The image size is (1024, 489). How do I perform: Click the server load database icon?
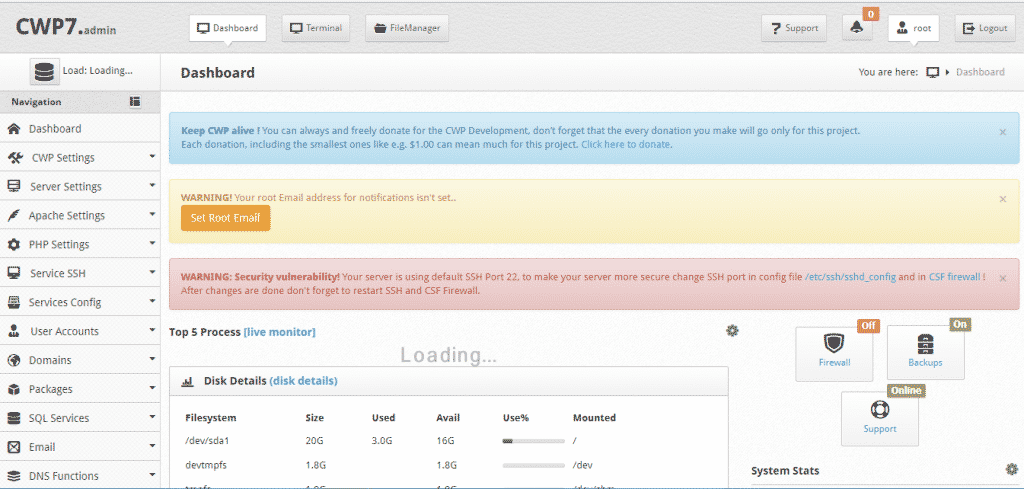coord(45,71)
